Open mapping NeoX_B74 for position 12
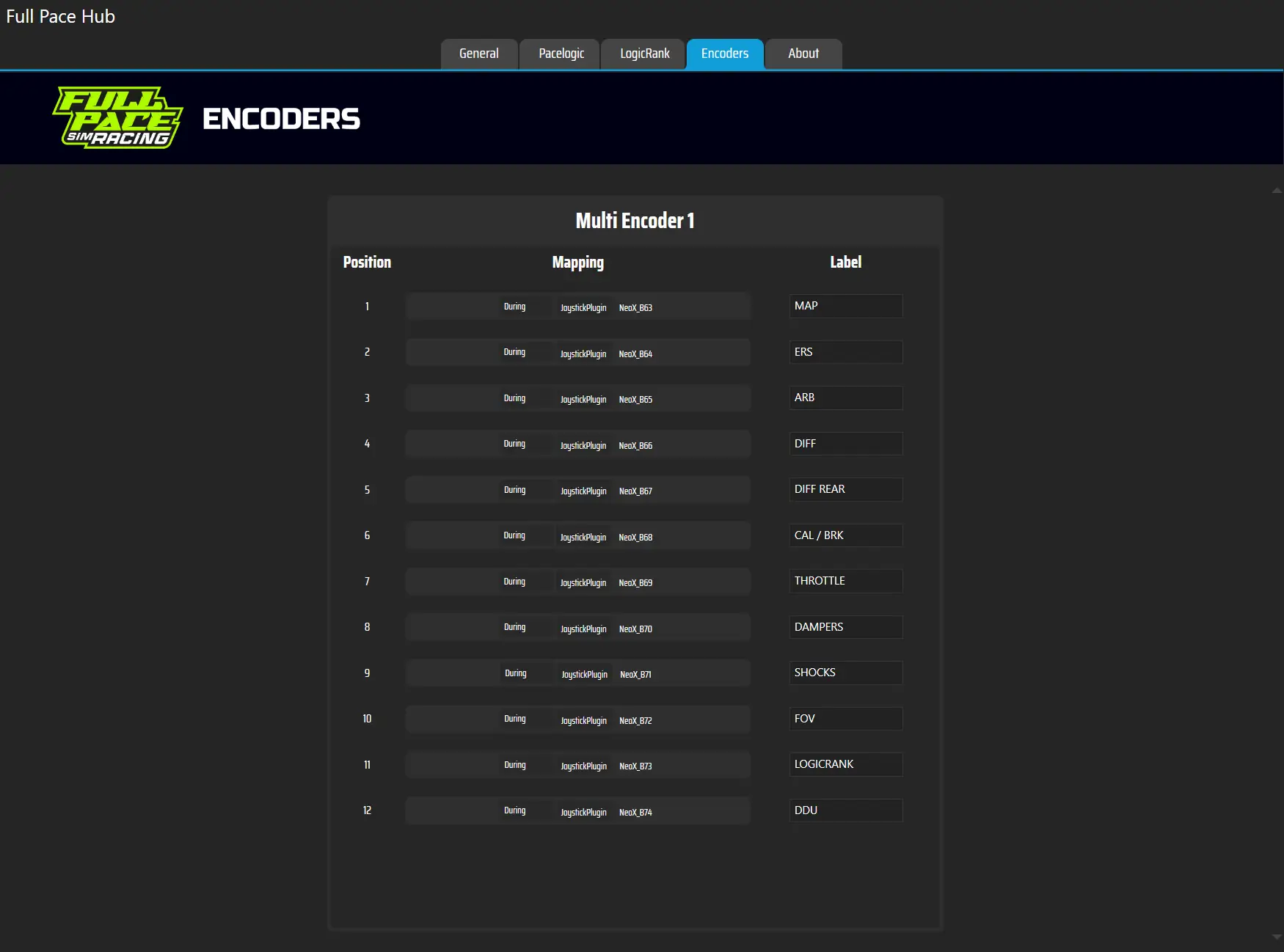The width and height of the screenshot is (1284, 952). (635, 812)
